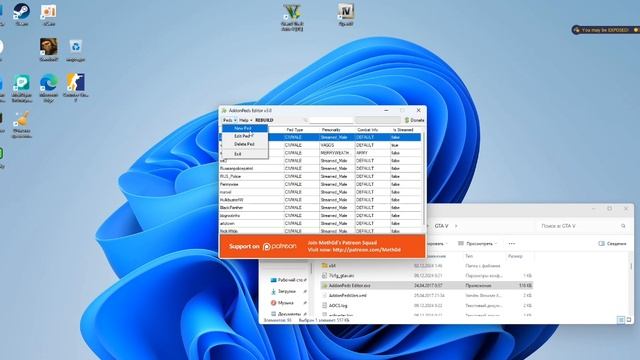Select the RUS_Police ped row
Screen dimensions: 640x360
pos(320,176)
